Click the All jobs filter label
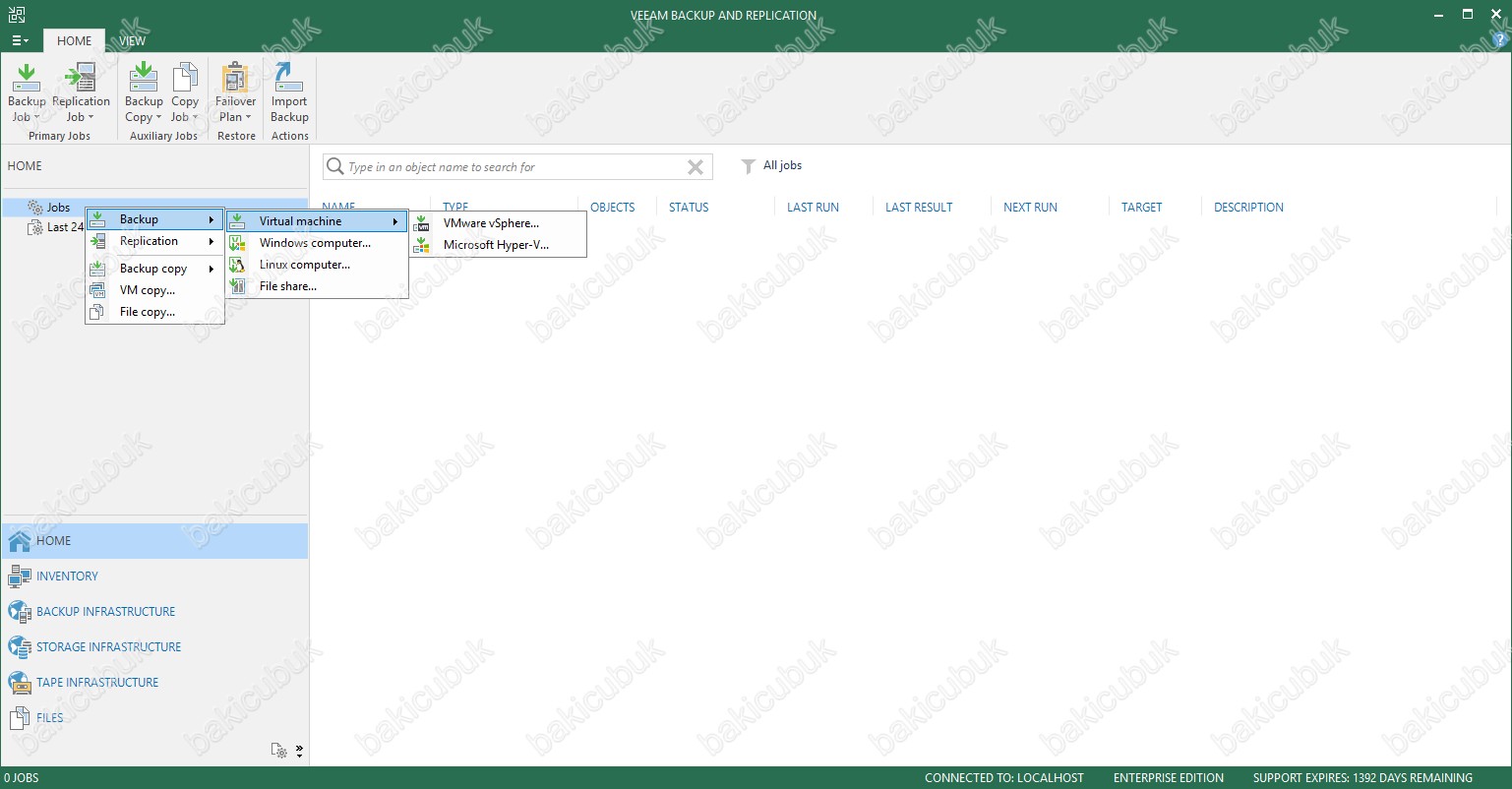This screenshot has width=1512, height=789. tap(782, 165)
